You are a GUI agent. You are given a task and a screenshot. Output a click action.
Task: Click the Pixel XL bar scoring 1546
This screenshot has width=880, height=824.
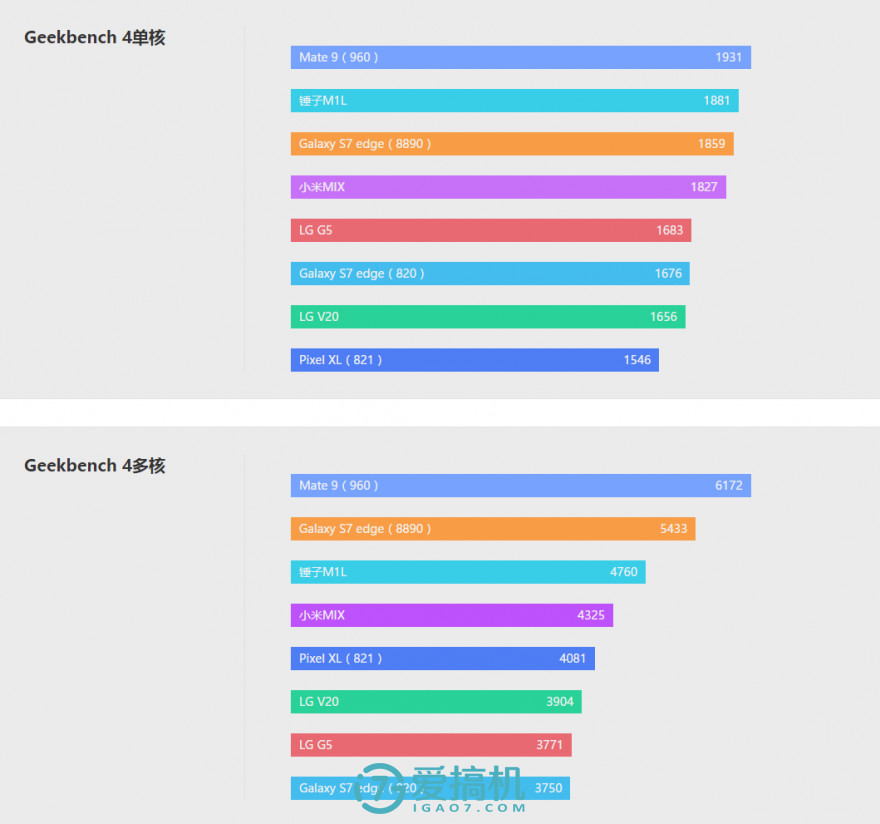(x=474, y=360)
